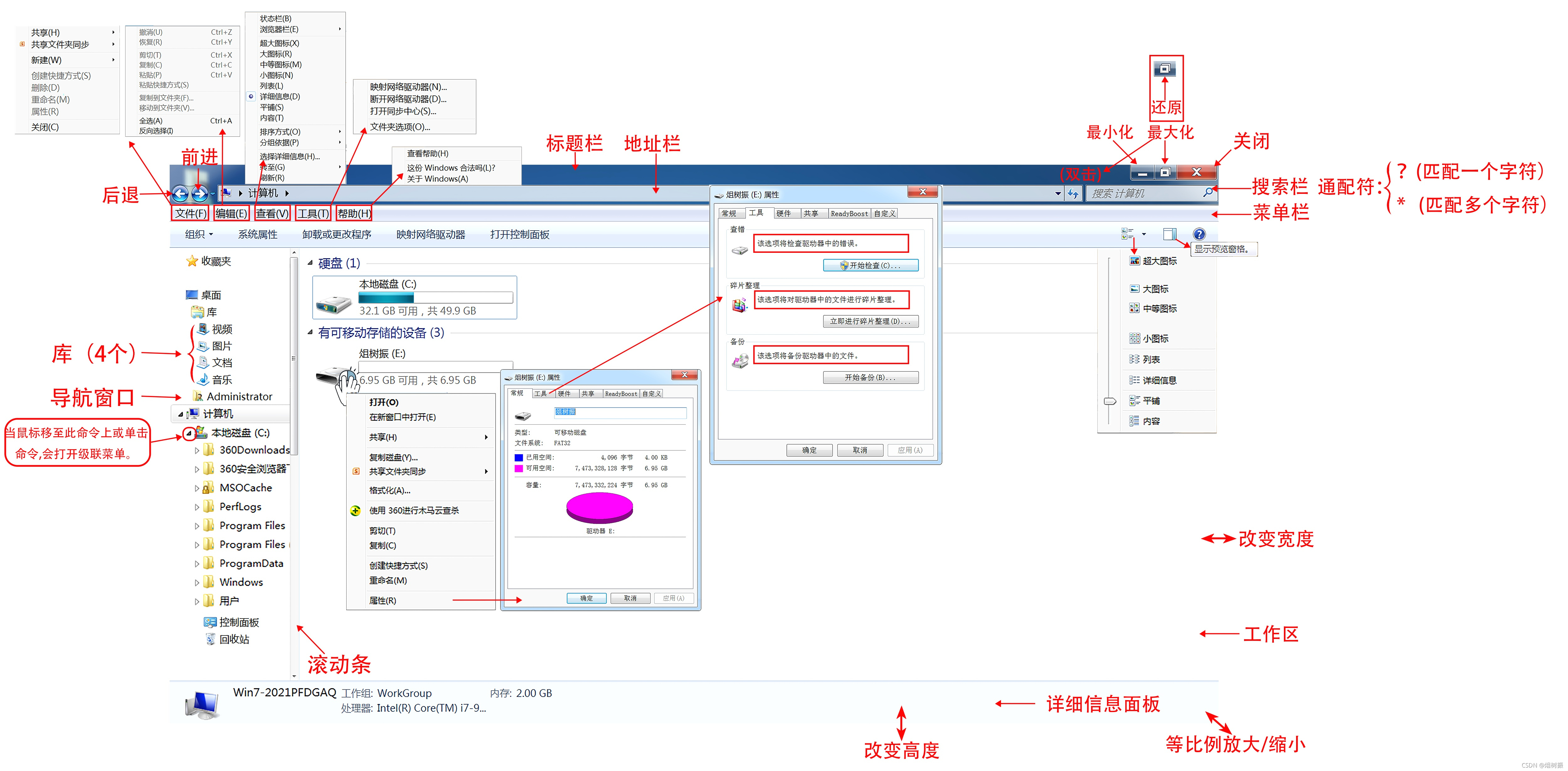1568x771 pixels.
Task: Open the Local Disk (C:) drive icon
Action: pos(334,302)
